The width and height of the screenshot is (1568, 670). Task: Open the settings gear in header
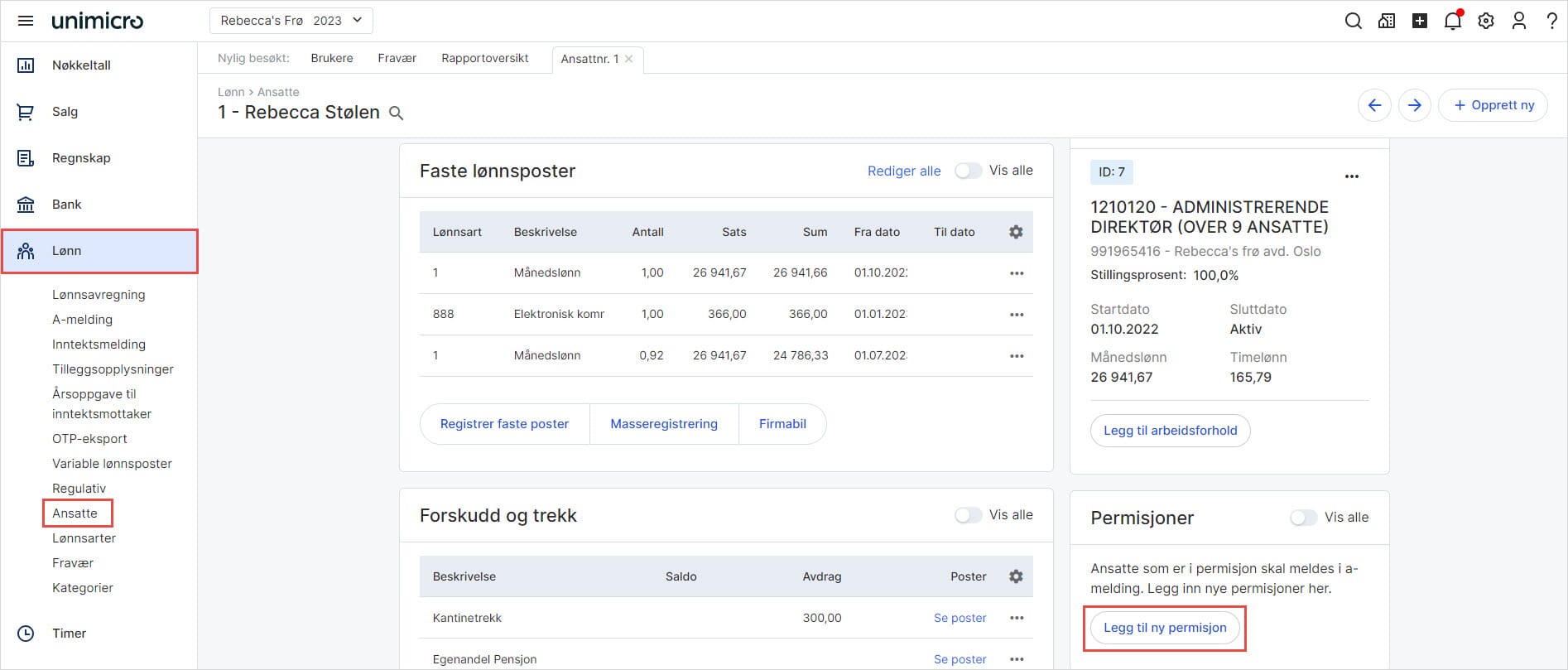(x=1486, y=21)
